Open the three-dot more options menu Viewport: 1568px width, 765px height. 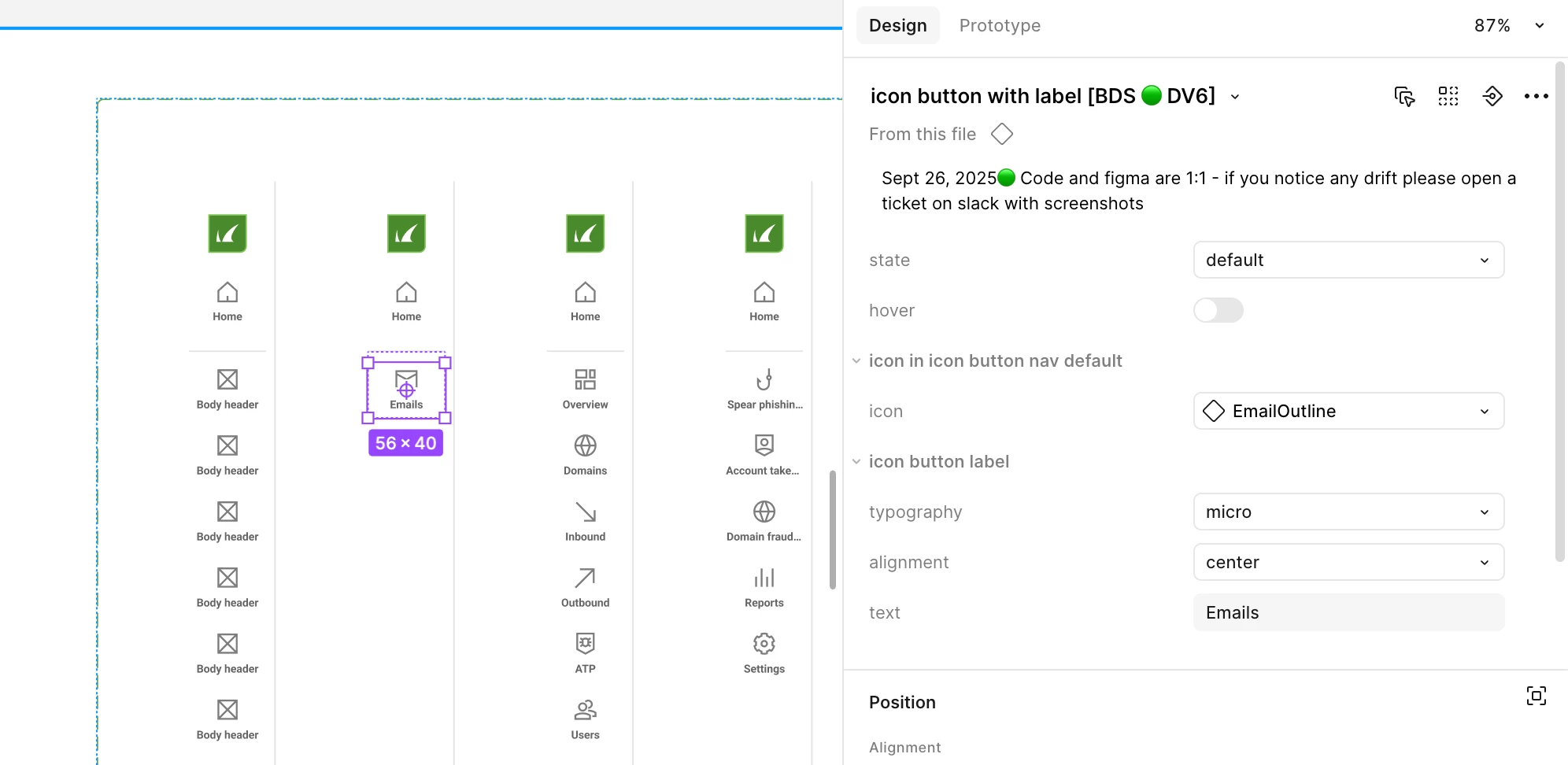[1536, 96]
